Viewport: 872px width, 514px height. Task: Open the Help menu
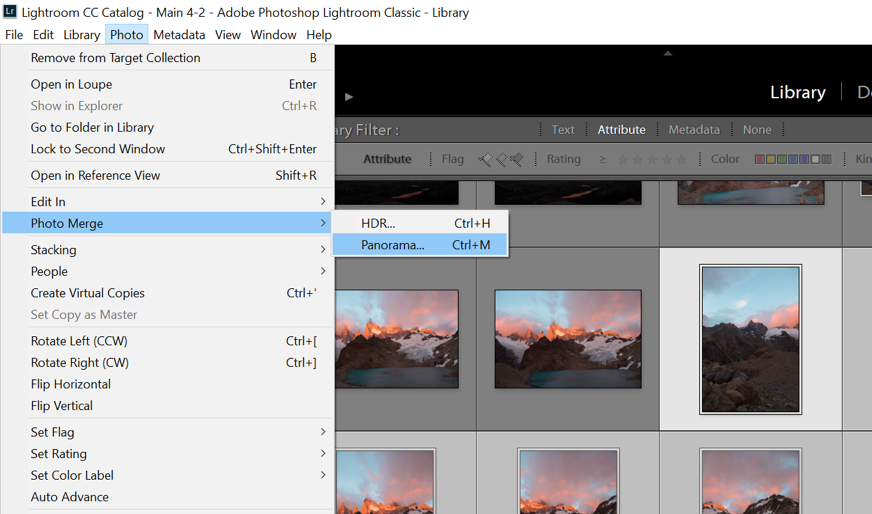[x=319, y=34]
